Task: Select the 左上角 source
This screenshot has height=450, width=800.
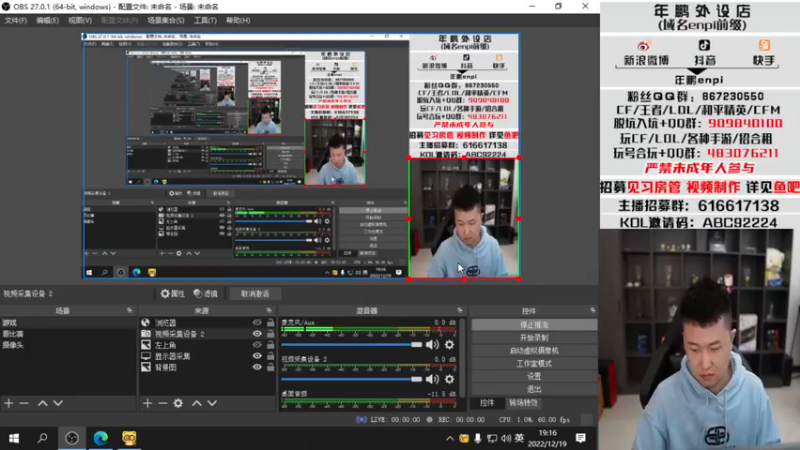Action: [166, 345]
